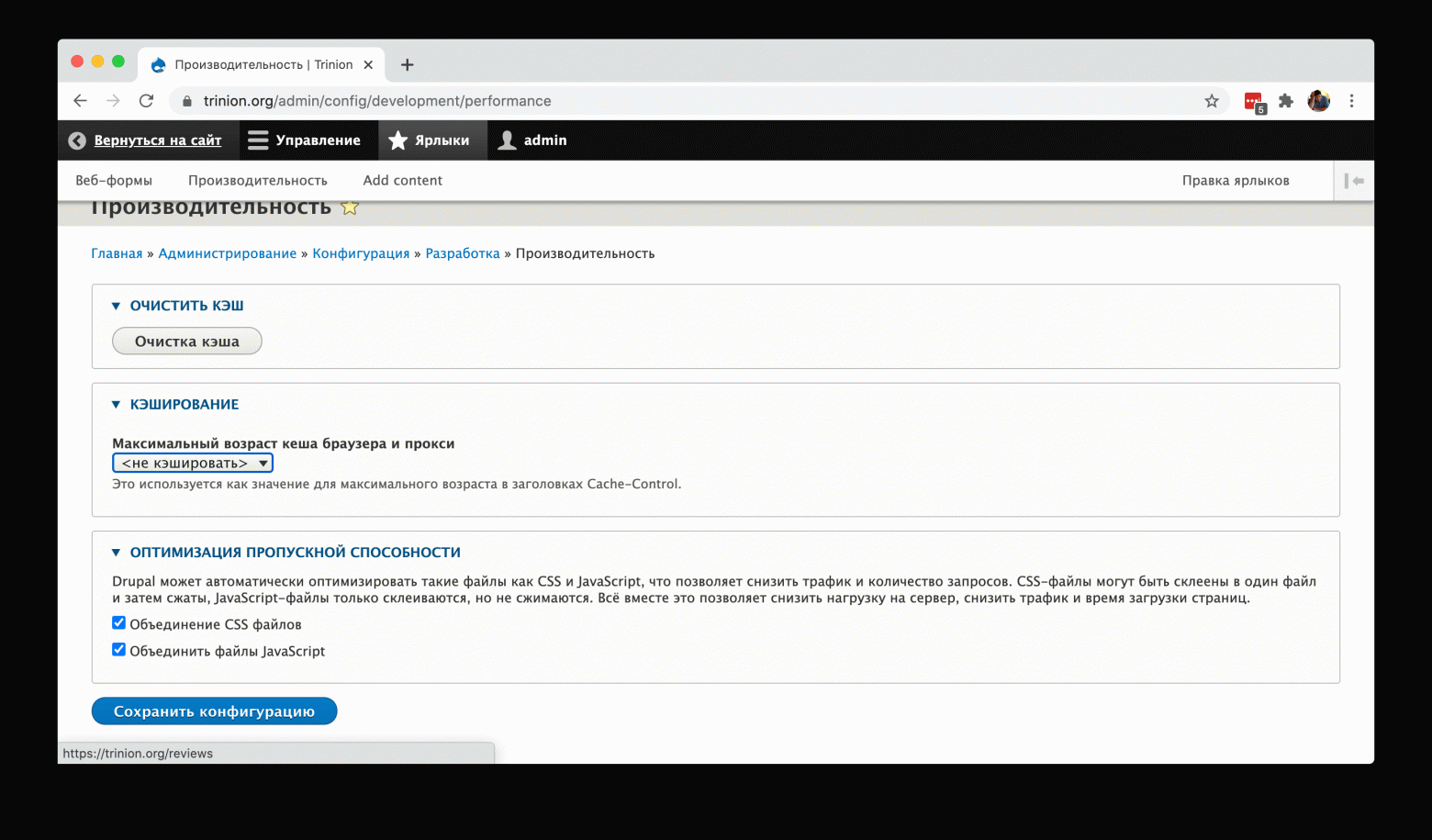Click the browser back arrow

80,101
